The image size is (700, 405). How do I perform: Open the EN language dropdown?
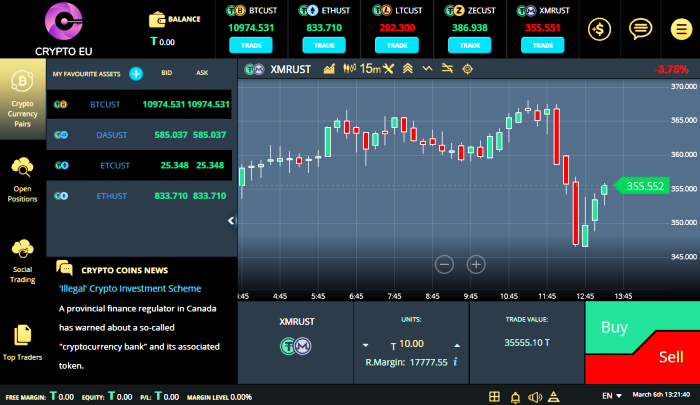pyautogui.click(x=612, y=396)
